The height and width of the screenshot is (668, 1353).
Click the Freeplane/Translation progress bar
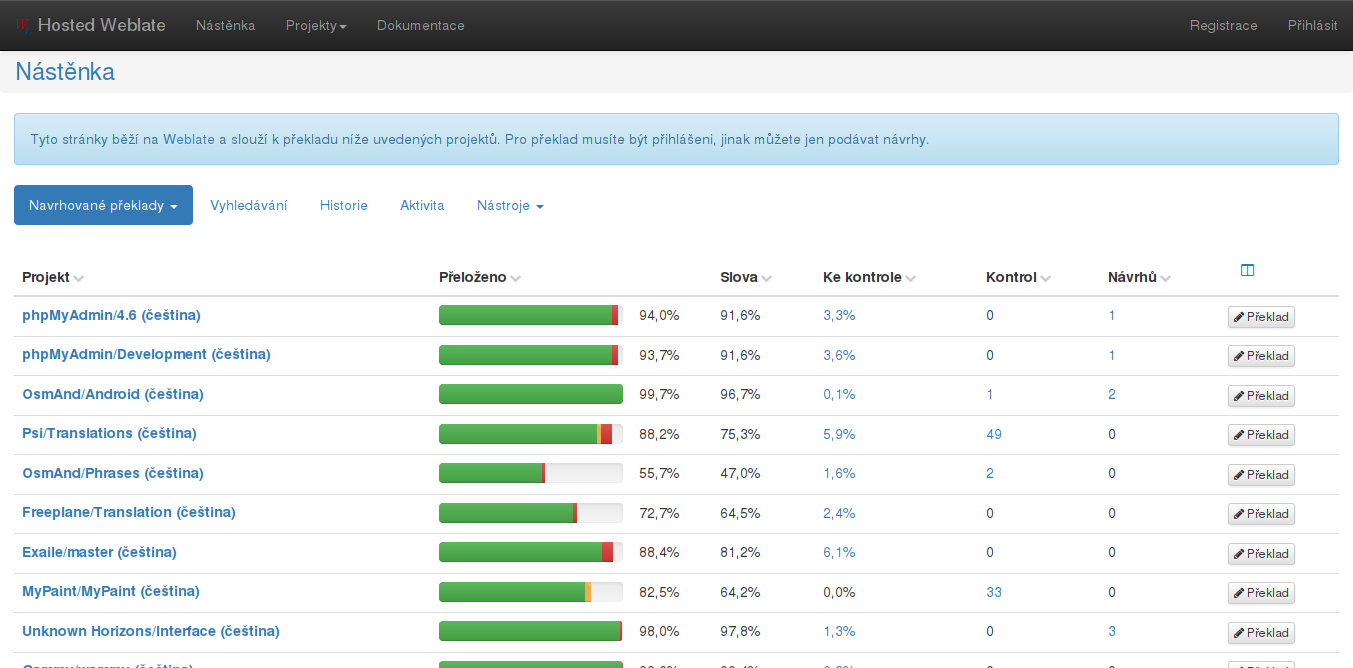(x=531, y=512)
